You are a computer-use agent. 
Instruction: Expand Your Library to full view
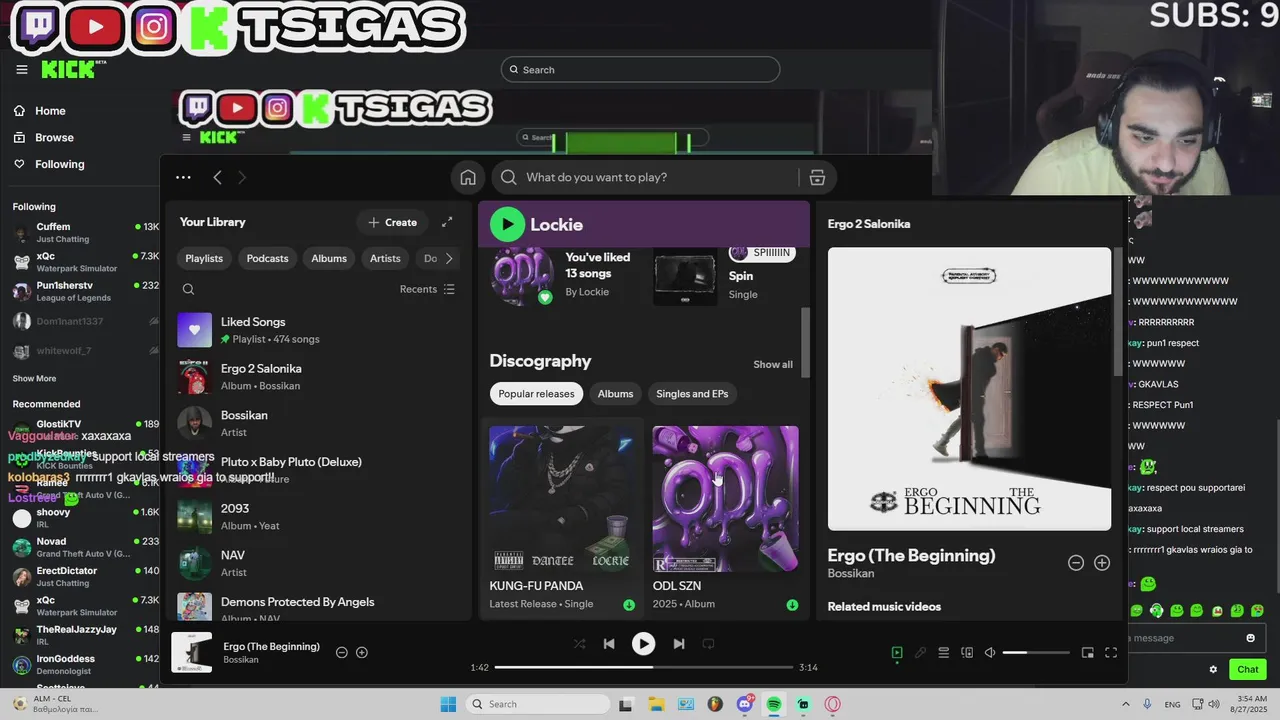coord(447,222)
